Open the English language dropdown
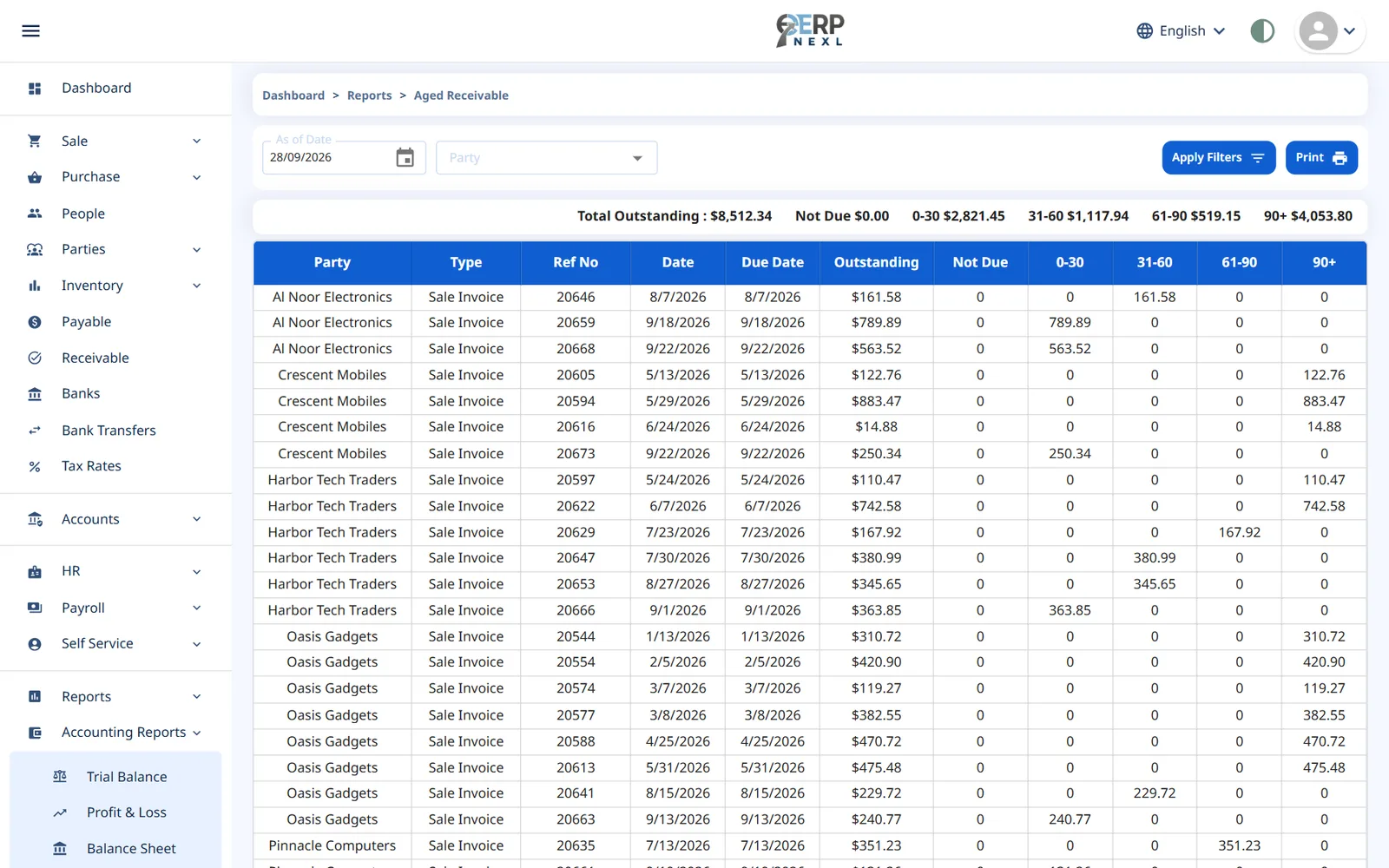This screenshot has width=1389, height=868. [x=1181, y=31]
